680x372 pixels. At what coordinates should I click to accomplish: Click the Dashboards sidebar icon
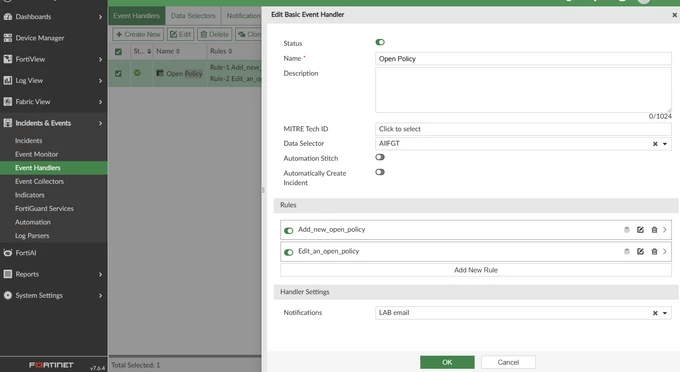7,16
